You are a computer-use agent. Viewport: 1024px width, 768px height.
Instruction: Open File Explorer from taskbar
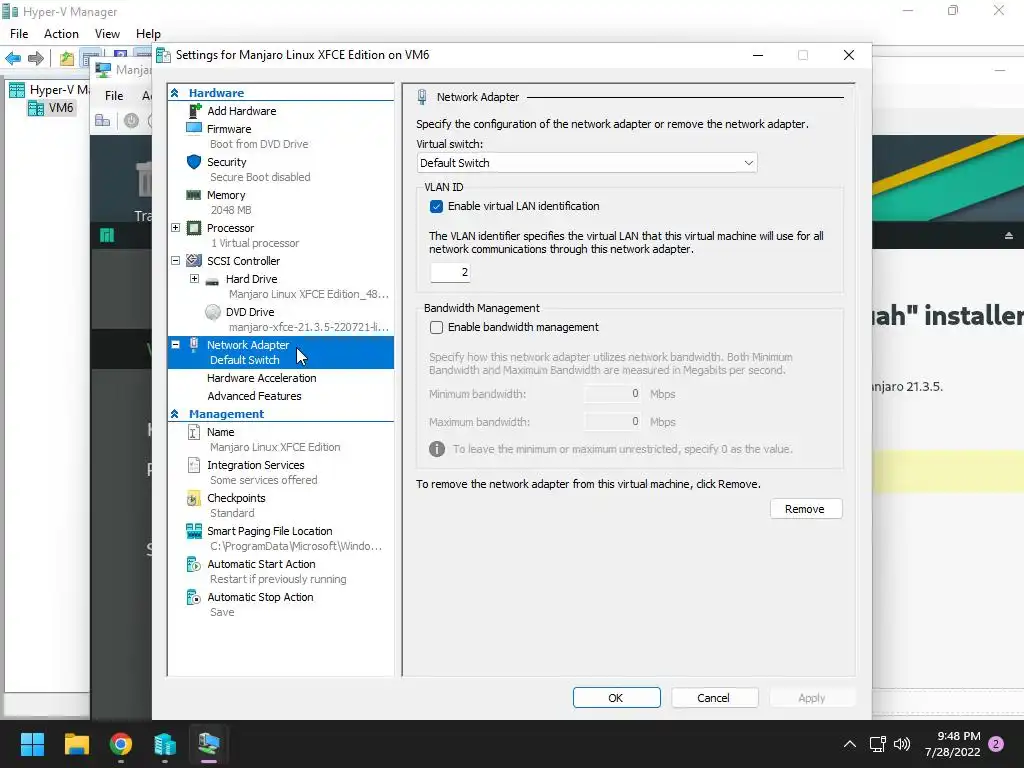76,744
